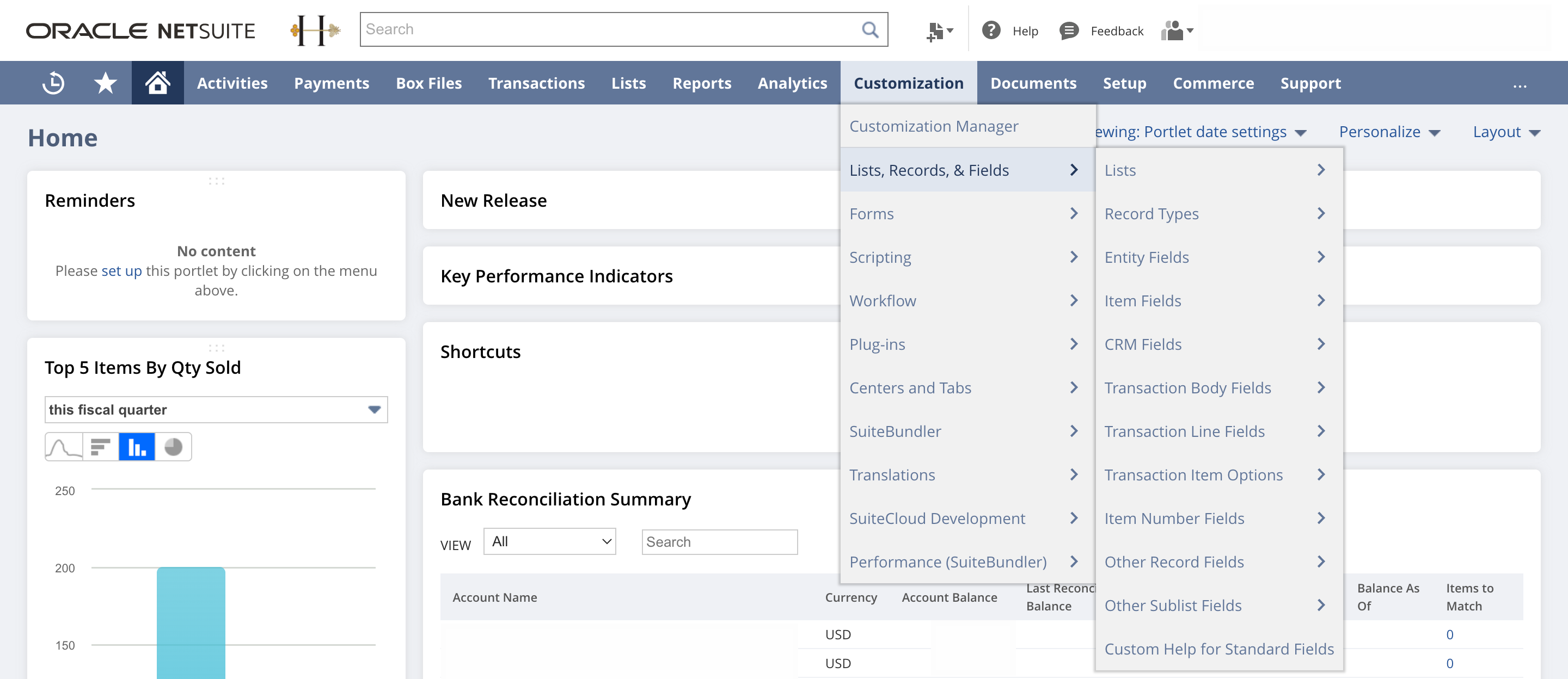This screenshot has height=679, width=1568.
Task: Select Plug-ins menu entry
Action: (968, 344)
